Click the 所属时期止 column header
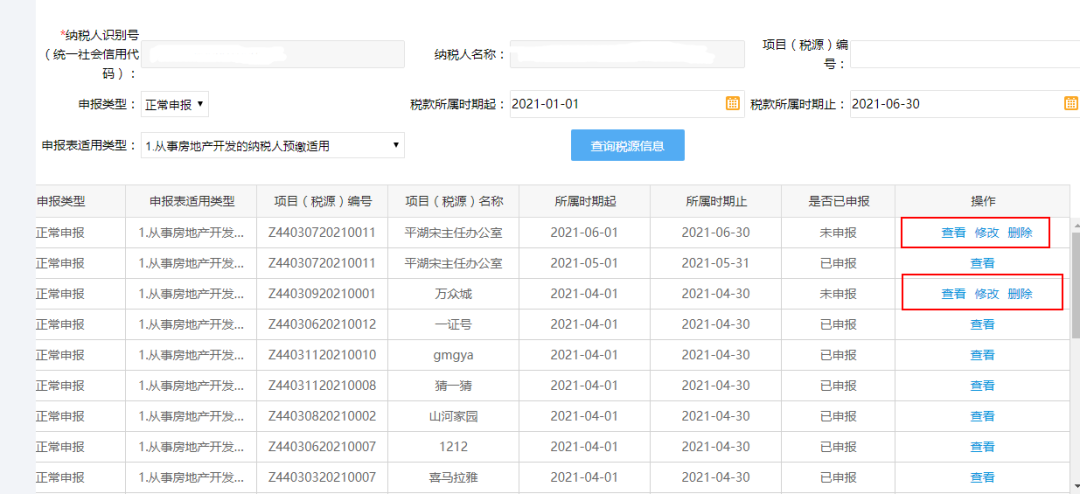This screenshot has height=494, width=1080. pos(716,201)
